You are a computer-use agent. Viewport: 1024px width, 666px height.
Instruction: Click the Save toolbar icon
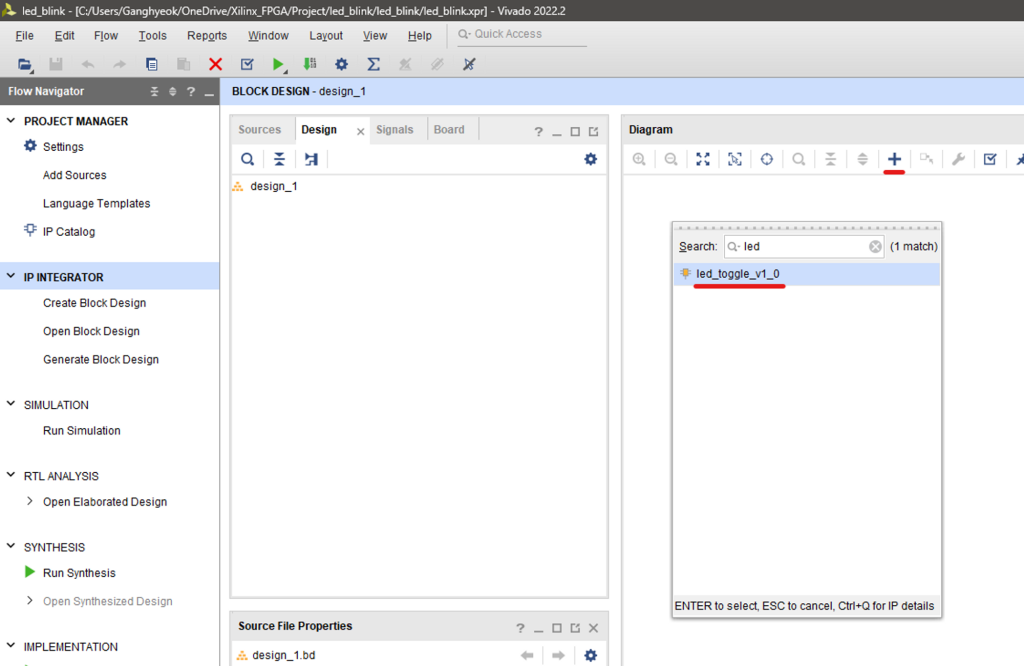coord(56,64)
